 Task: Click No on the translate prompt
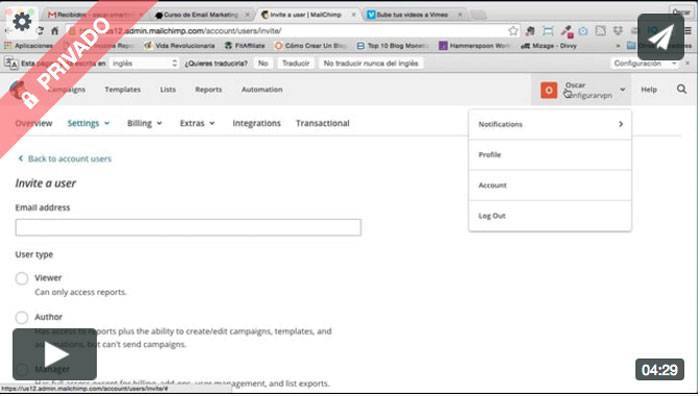[263, 63]
